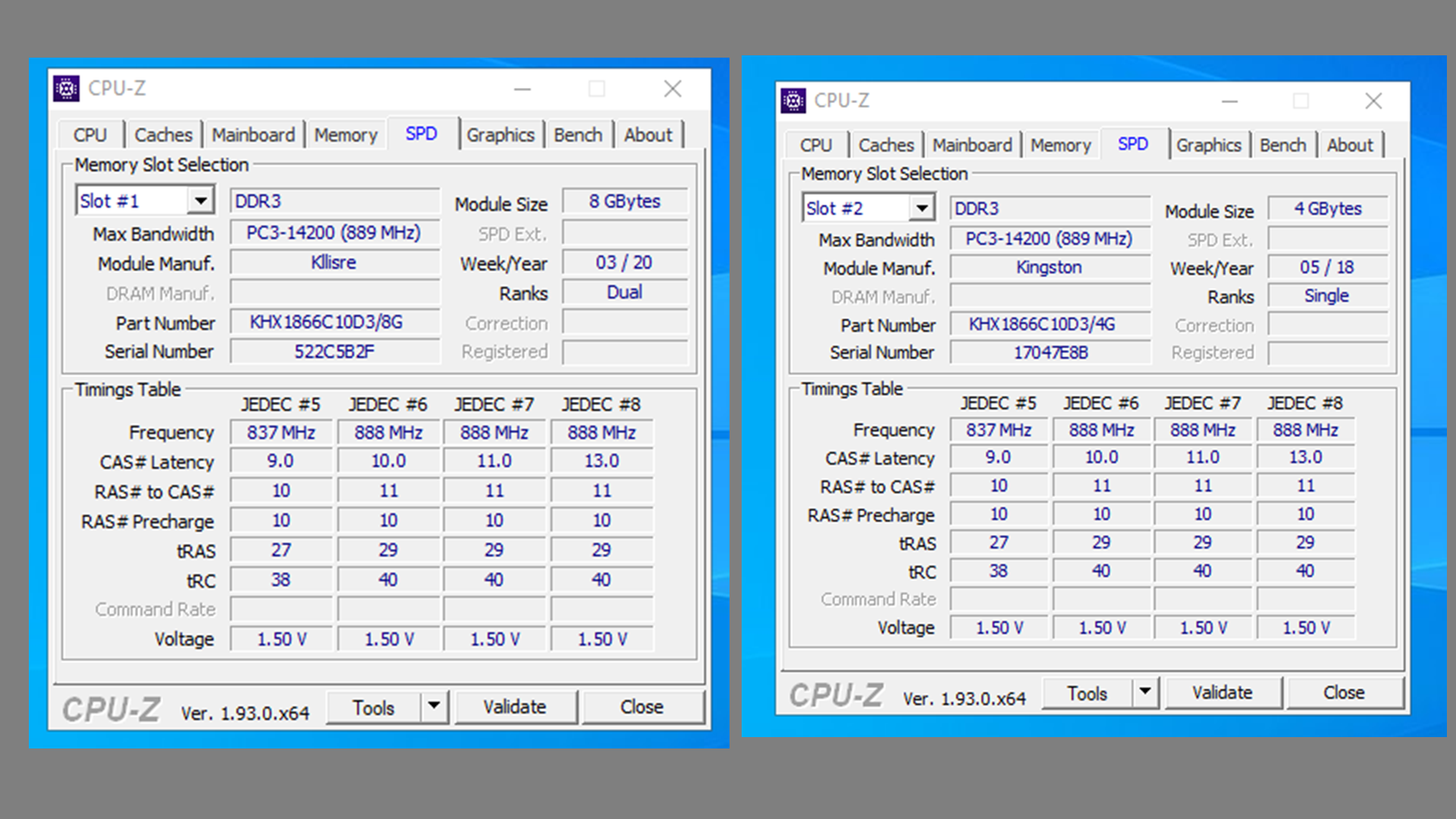The image size is (1456, 819).
Task: Select Mainboard tab in left window
Action: coord(253,135)
